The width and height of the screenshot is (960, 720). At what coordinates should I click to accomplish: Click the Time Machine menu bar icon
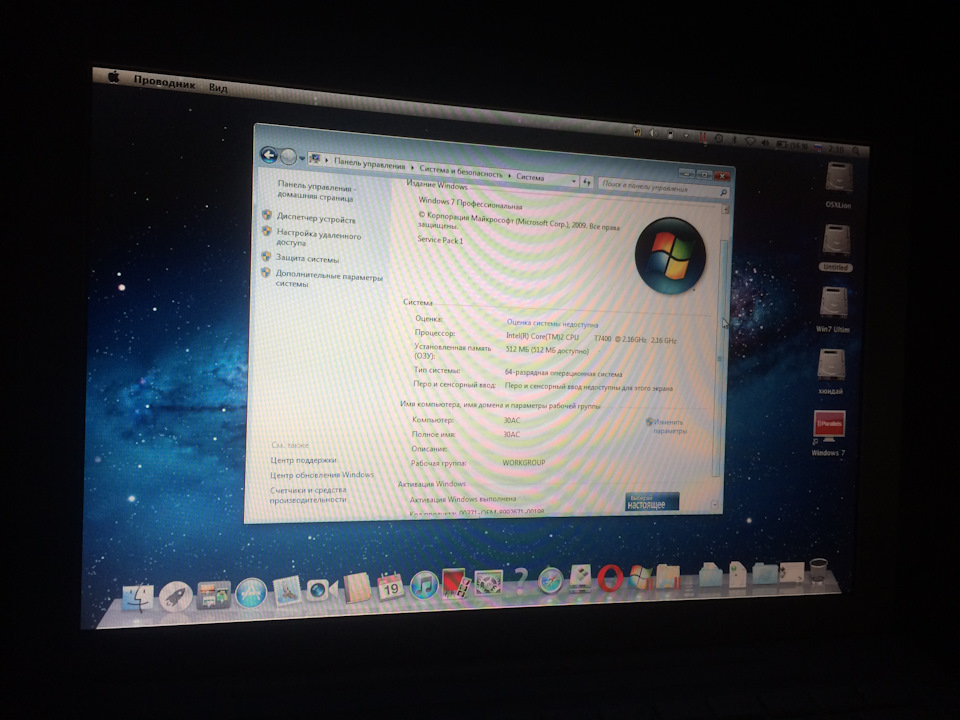(719, 138)
